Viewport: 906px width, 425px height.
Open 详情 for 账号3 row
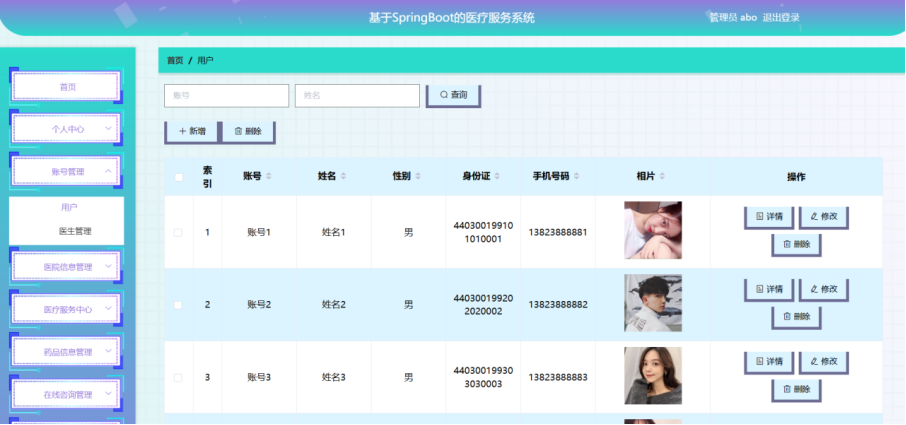[769, 362]
